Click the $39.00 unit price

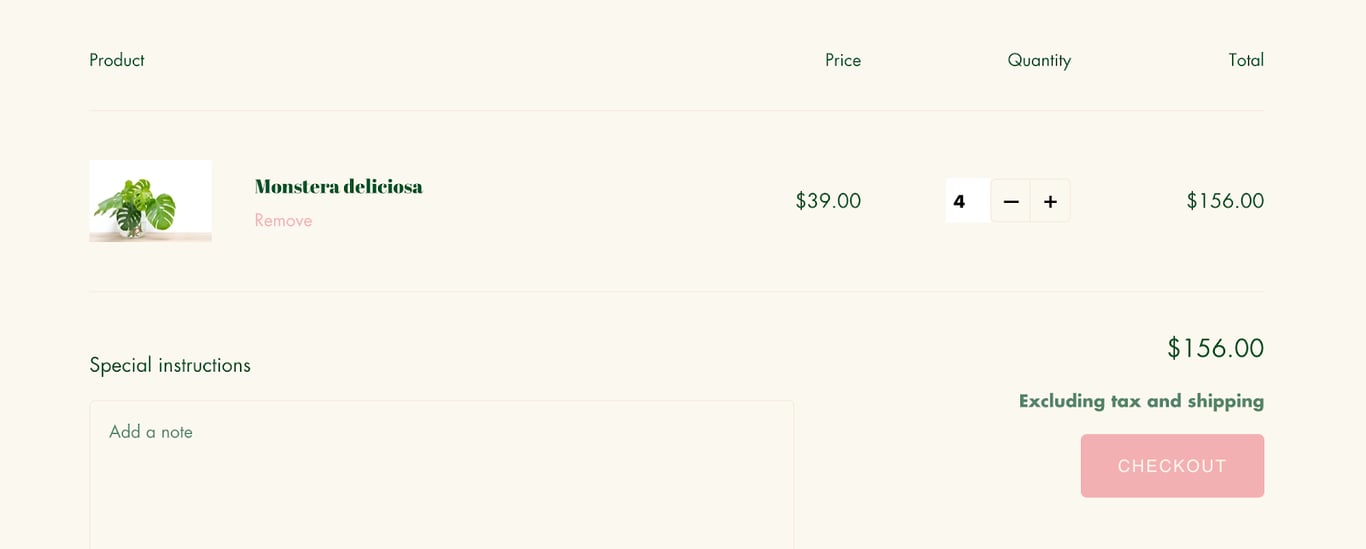pos(828,201)
